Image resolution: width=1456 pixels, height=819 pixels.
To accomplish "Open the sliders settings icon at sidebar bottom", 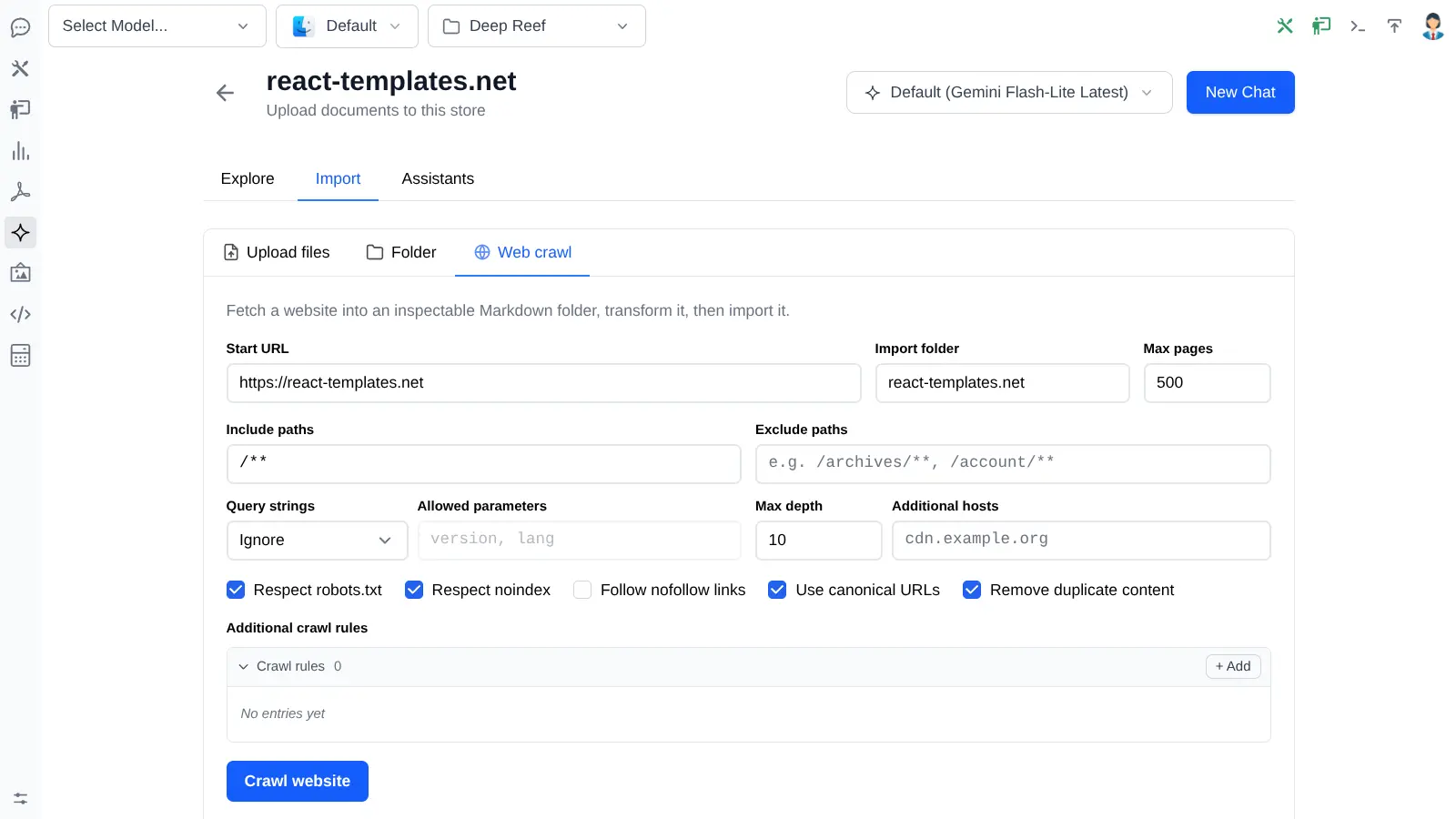I will pyautogui.click(x=20, y=798).
